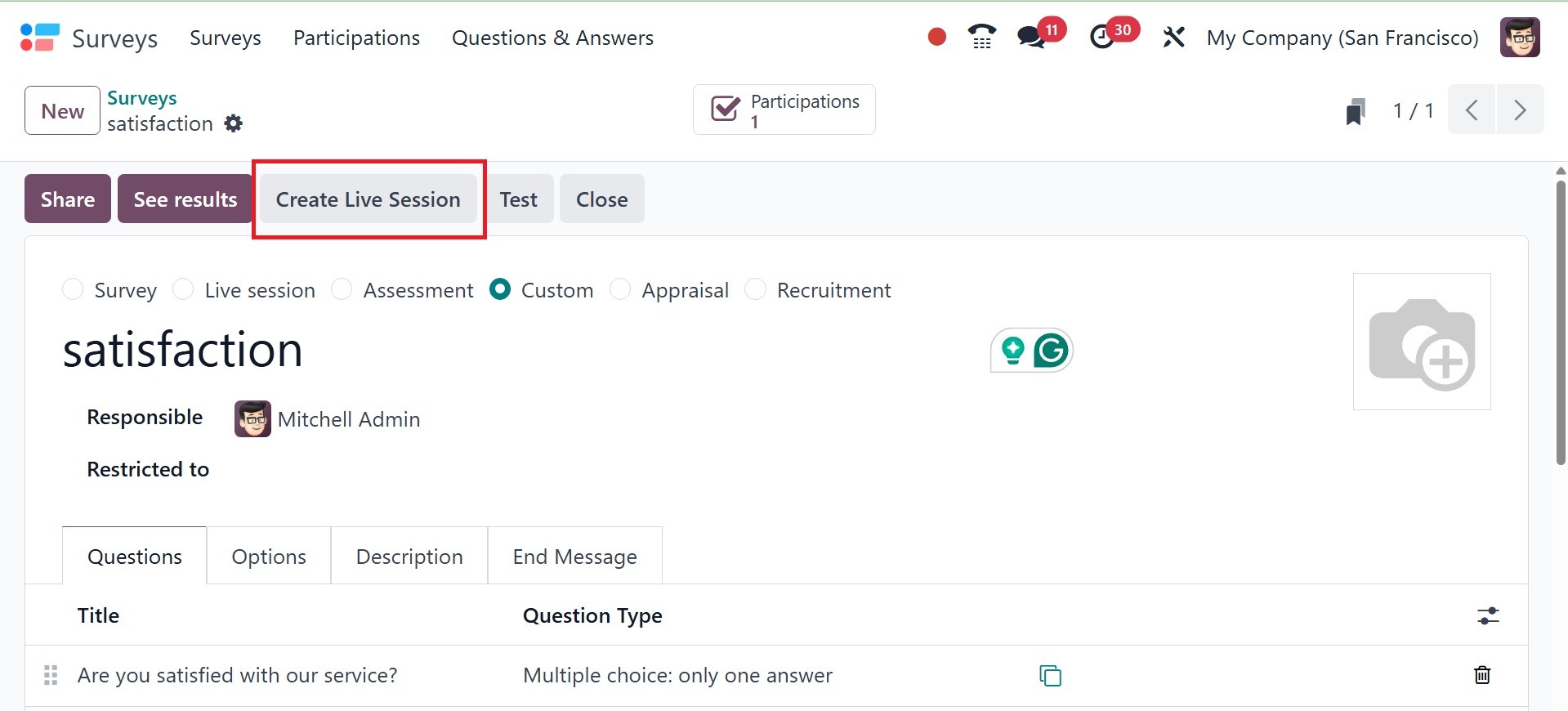Click the red recording indicator icon
1568x711 pixels.
click(936, 37)
